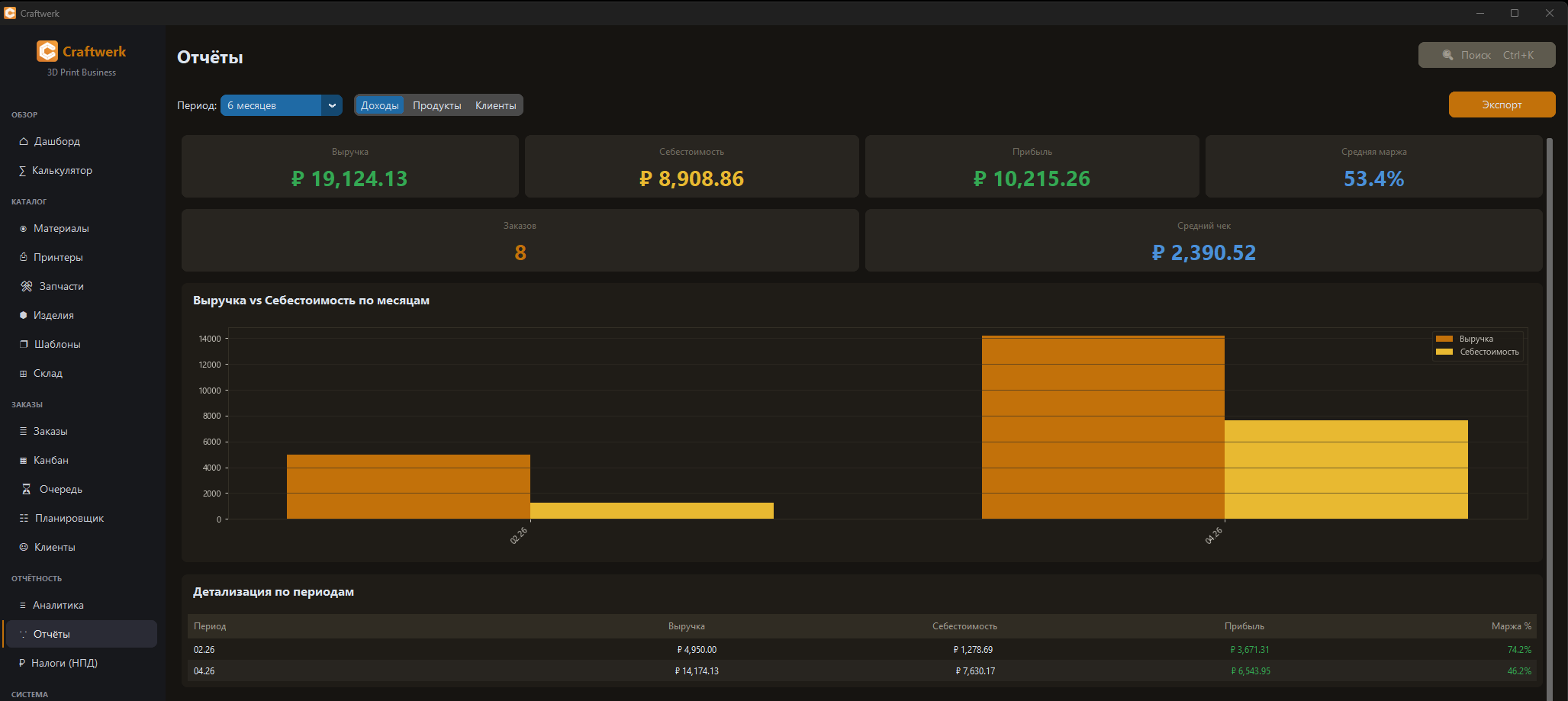Click the orange Выручка legend swatch
Viewport: 1568px width, 701px height.
(1444, 339)
